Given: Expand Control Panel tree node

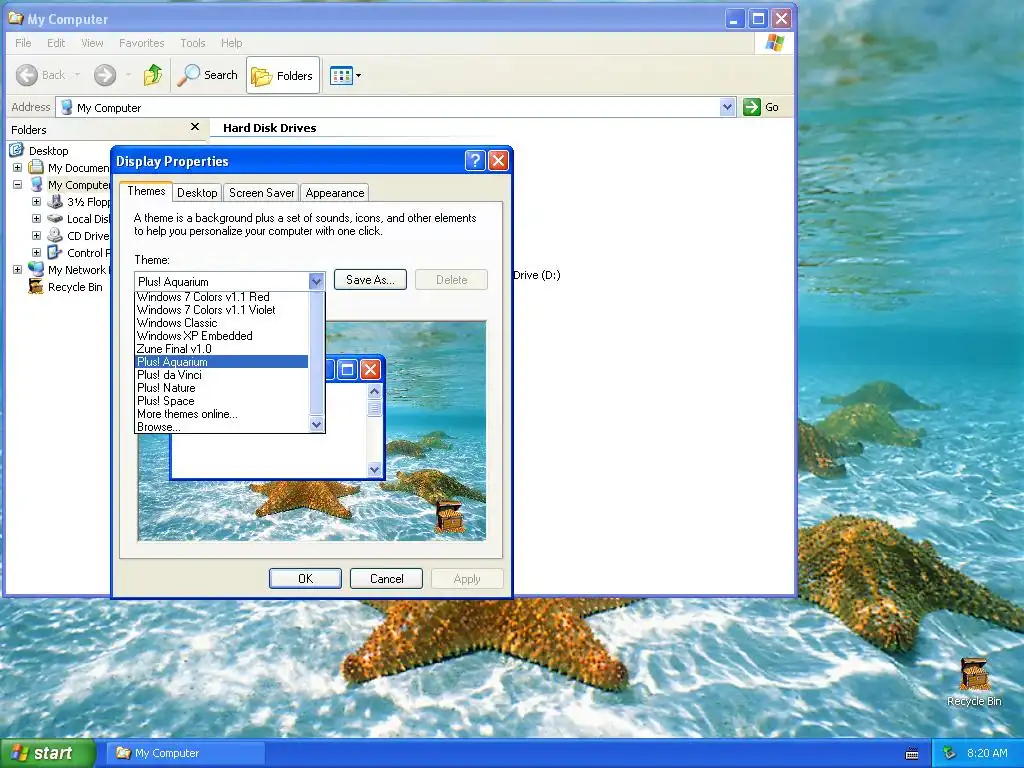Looking at the screenshot, I should click(37, 252).
